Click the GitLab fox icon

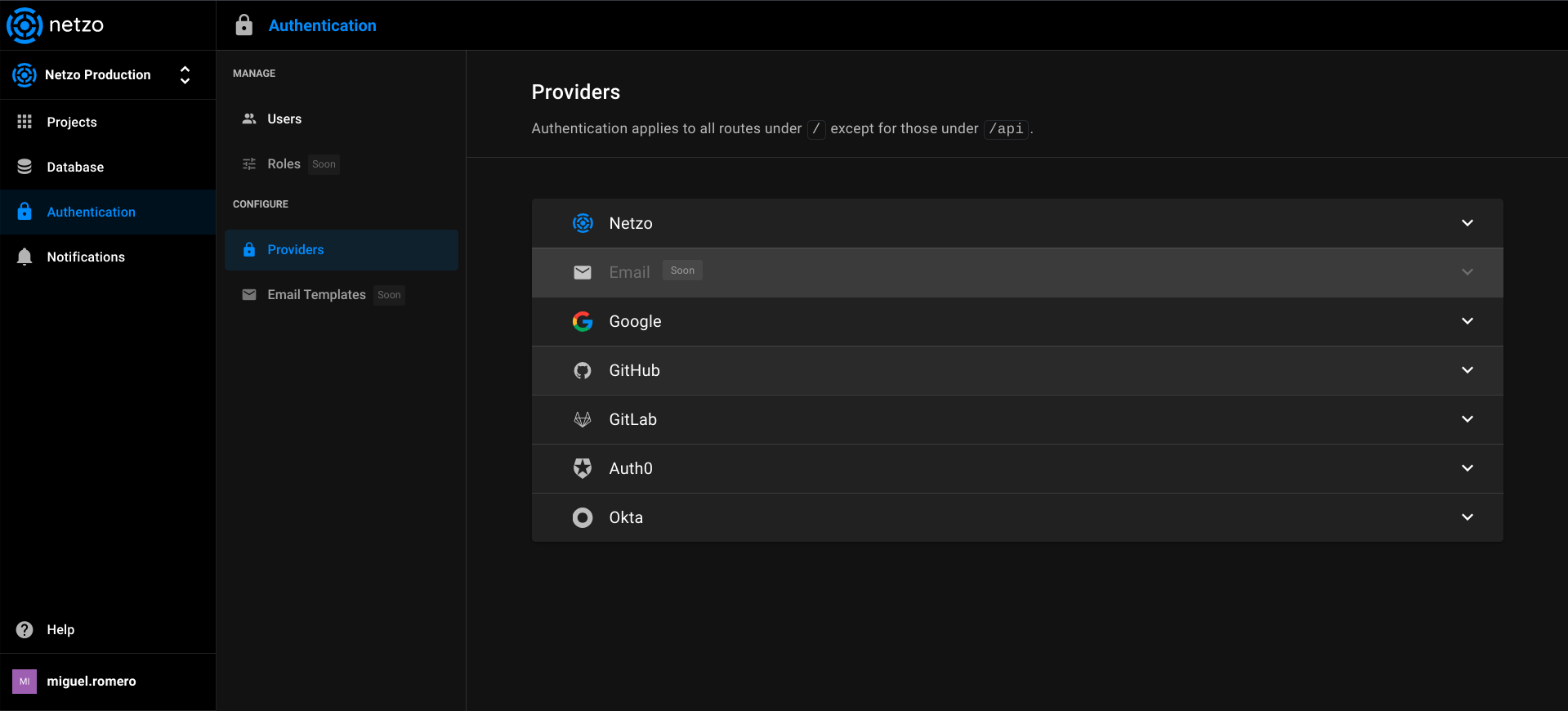coord(583,419)
